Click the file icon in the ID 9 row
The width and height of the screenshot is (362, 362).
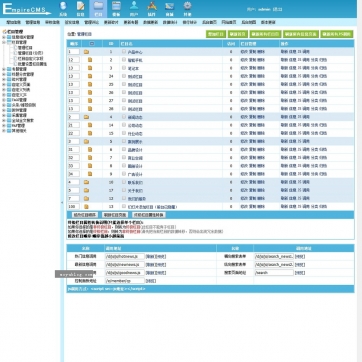point(90,174)
